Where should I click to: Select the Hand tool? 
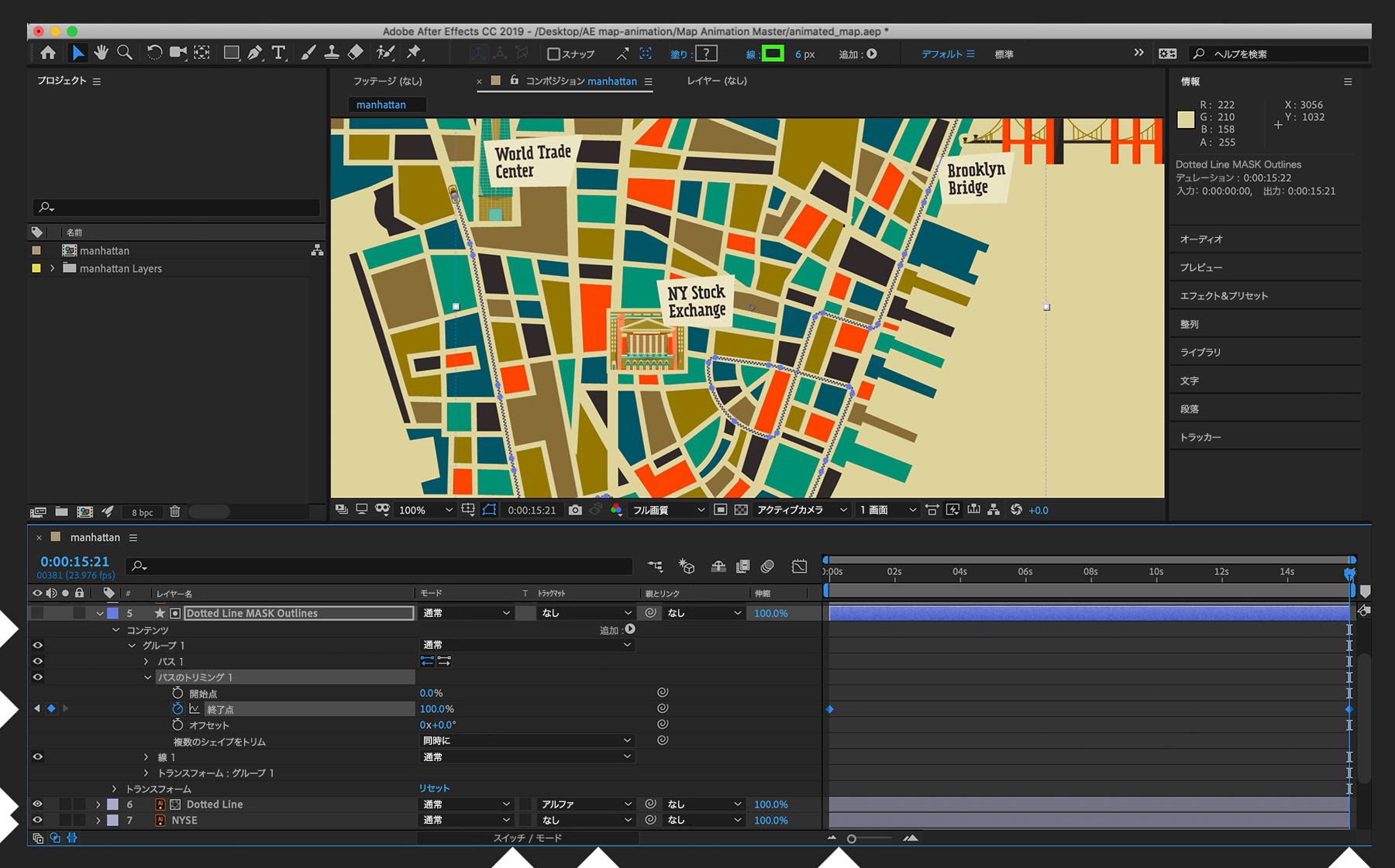(101, 53)
